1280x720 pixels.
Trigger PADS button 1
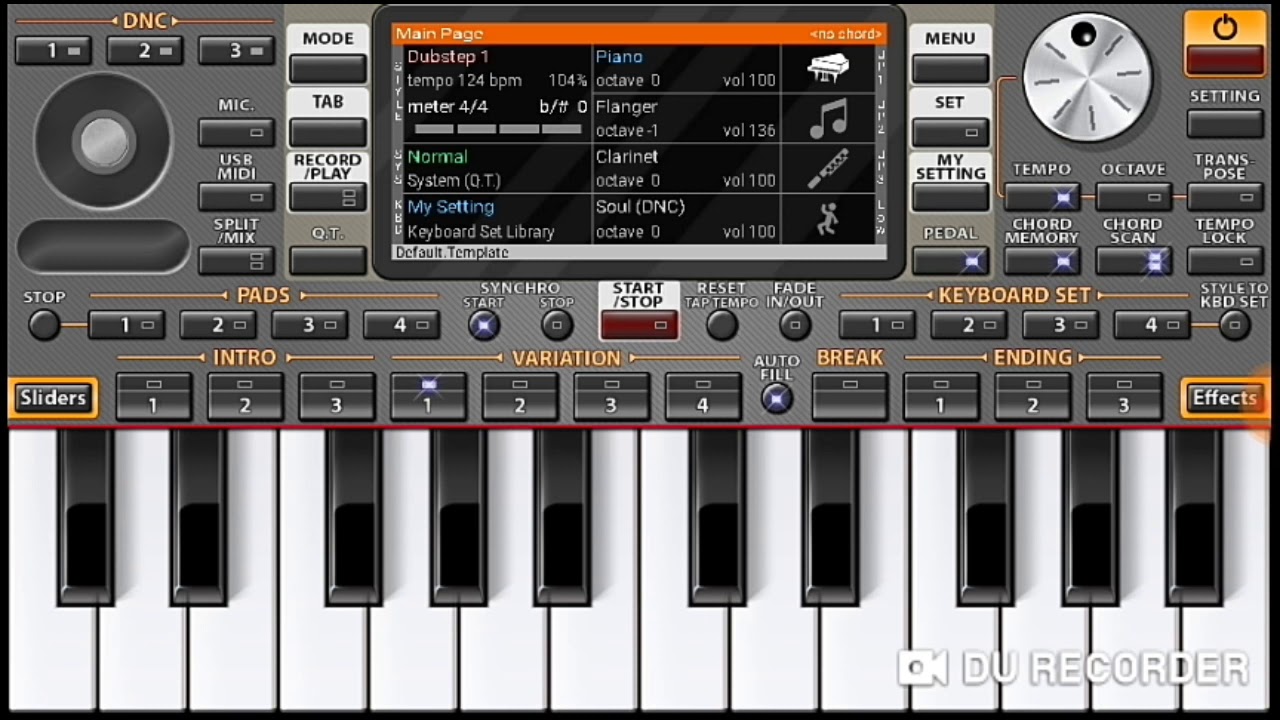coord(126,325)
